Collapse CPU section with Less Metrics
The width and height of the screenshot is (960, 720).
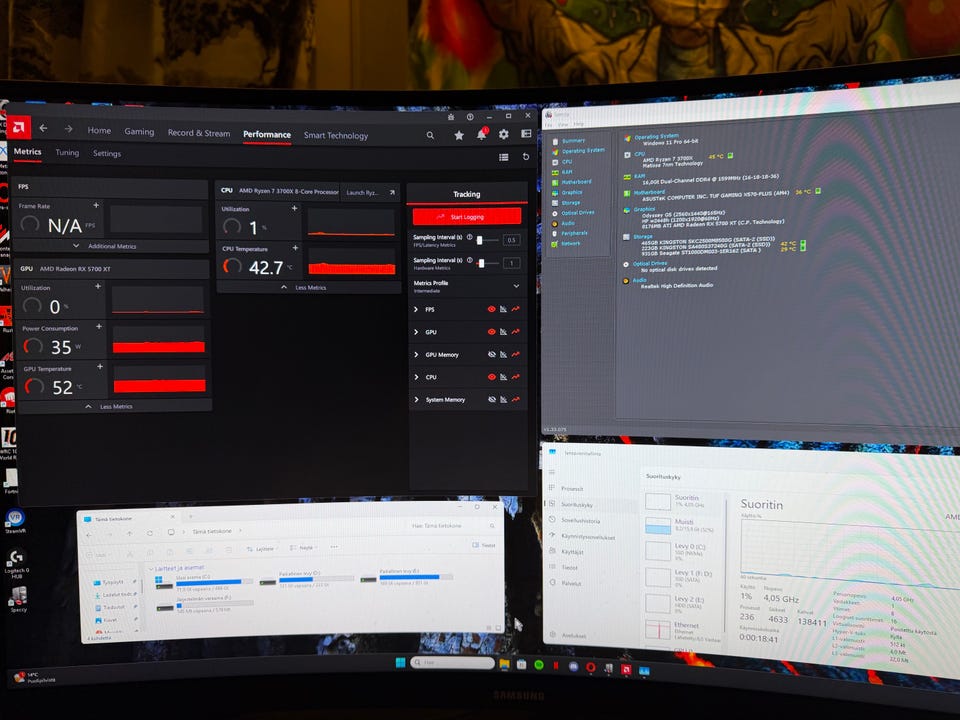[x=304, y=287]
